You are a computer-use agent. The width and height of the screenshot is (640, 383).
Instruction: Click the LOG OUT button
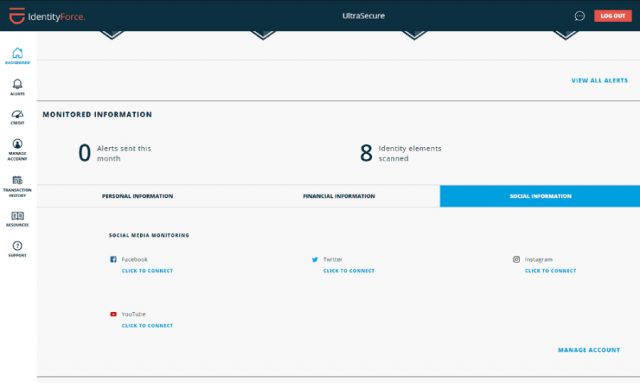(x=613, y=16)
